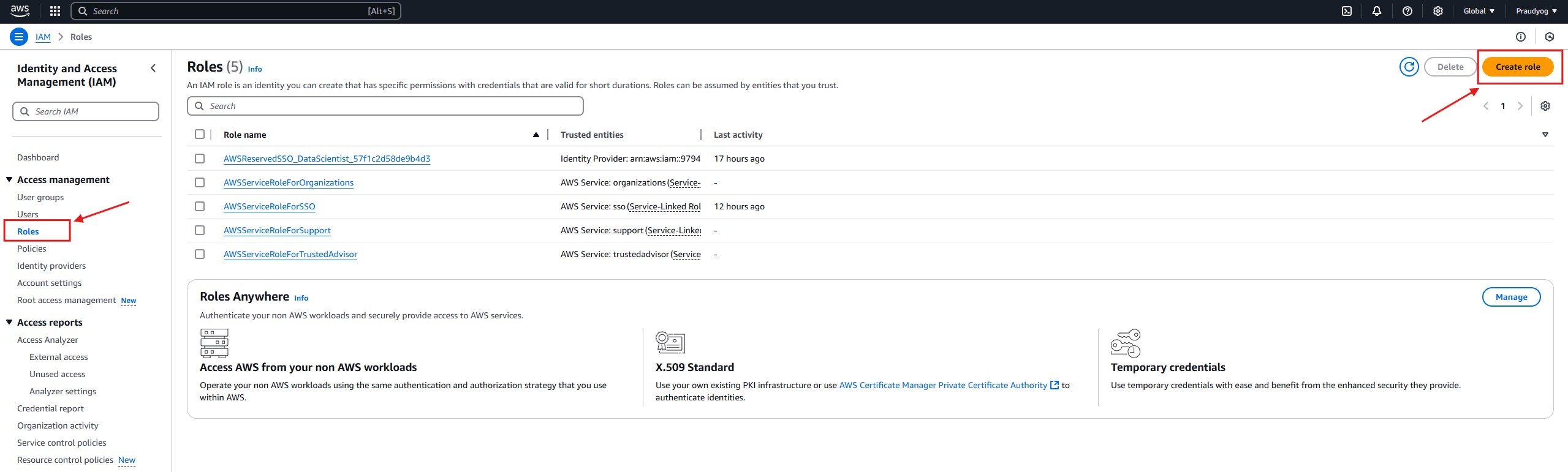Toggle the select-all roles header checkbox
This screenshot has width=1568, height=472.
click(x=200, y=134)
